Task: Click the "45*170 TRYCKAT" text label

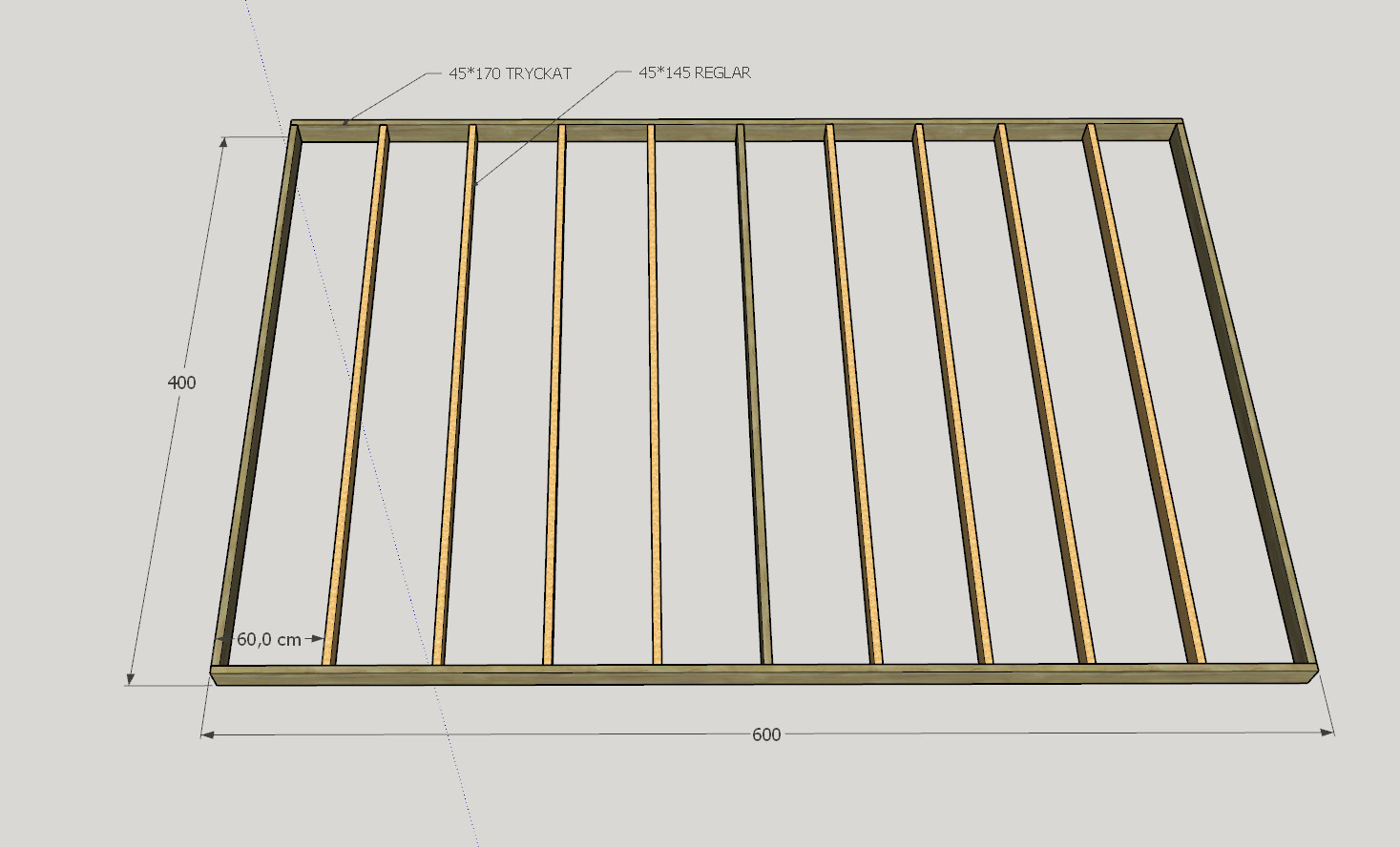Action: 510,73
